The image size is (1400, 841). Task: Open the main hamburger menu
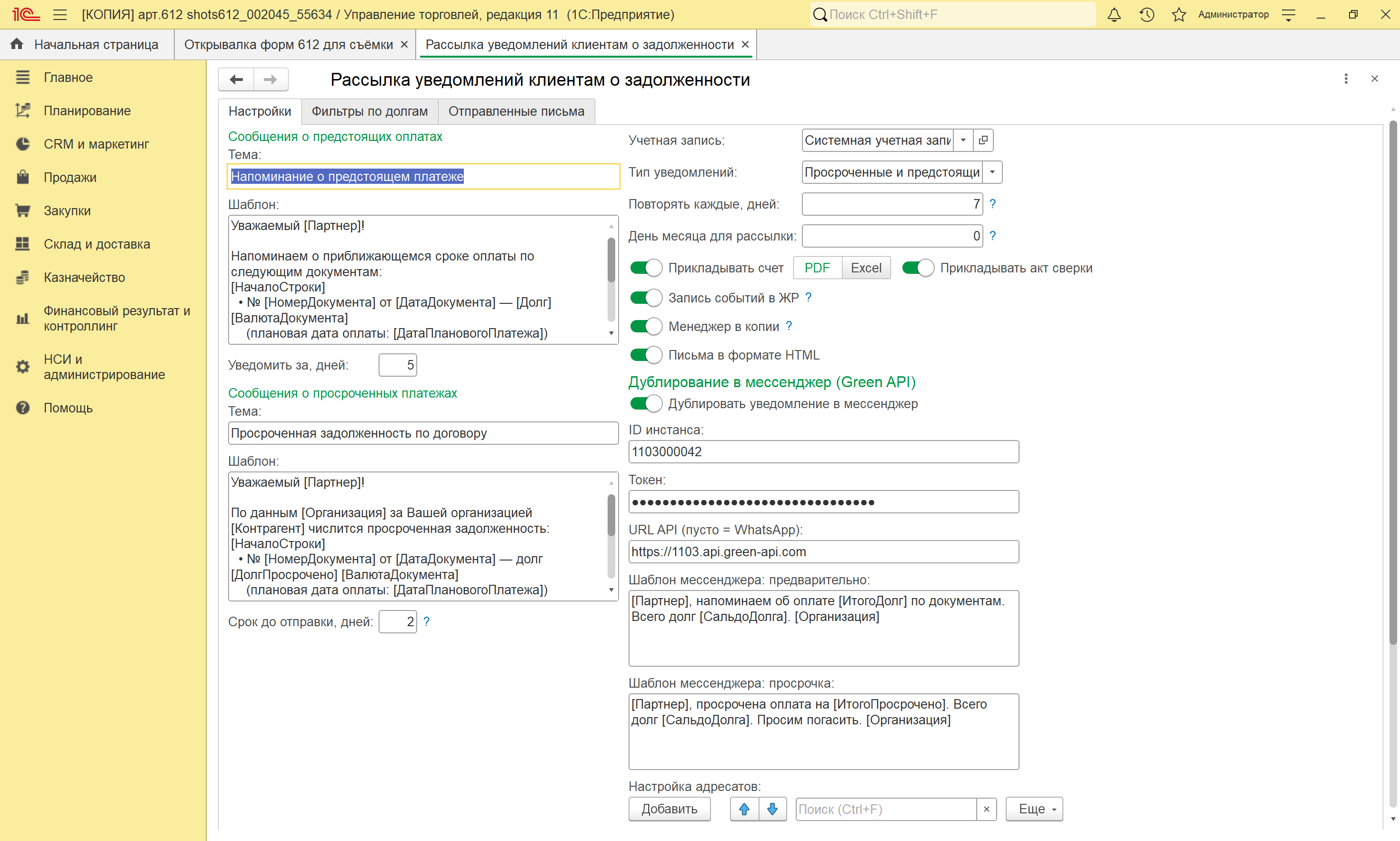pyautogui.click(x=60, y=15)
